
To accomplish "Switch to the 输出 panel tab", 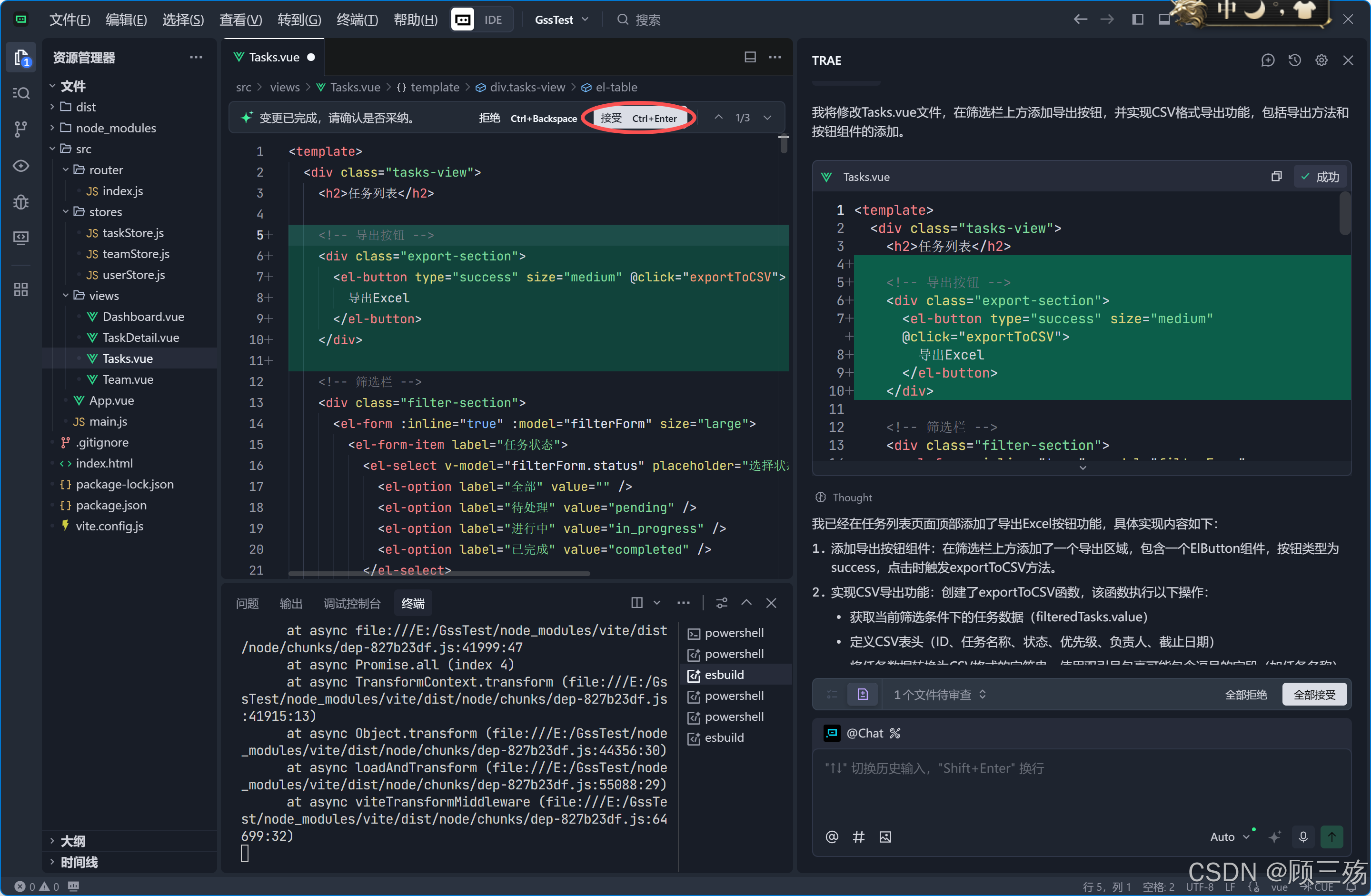I will 291,603.
